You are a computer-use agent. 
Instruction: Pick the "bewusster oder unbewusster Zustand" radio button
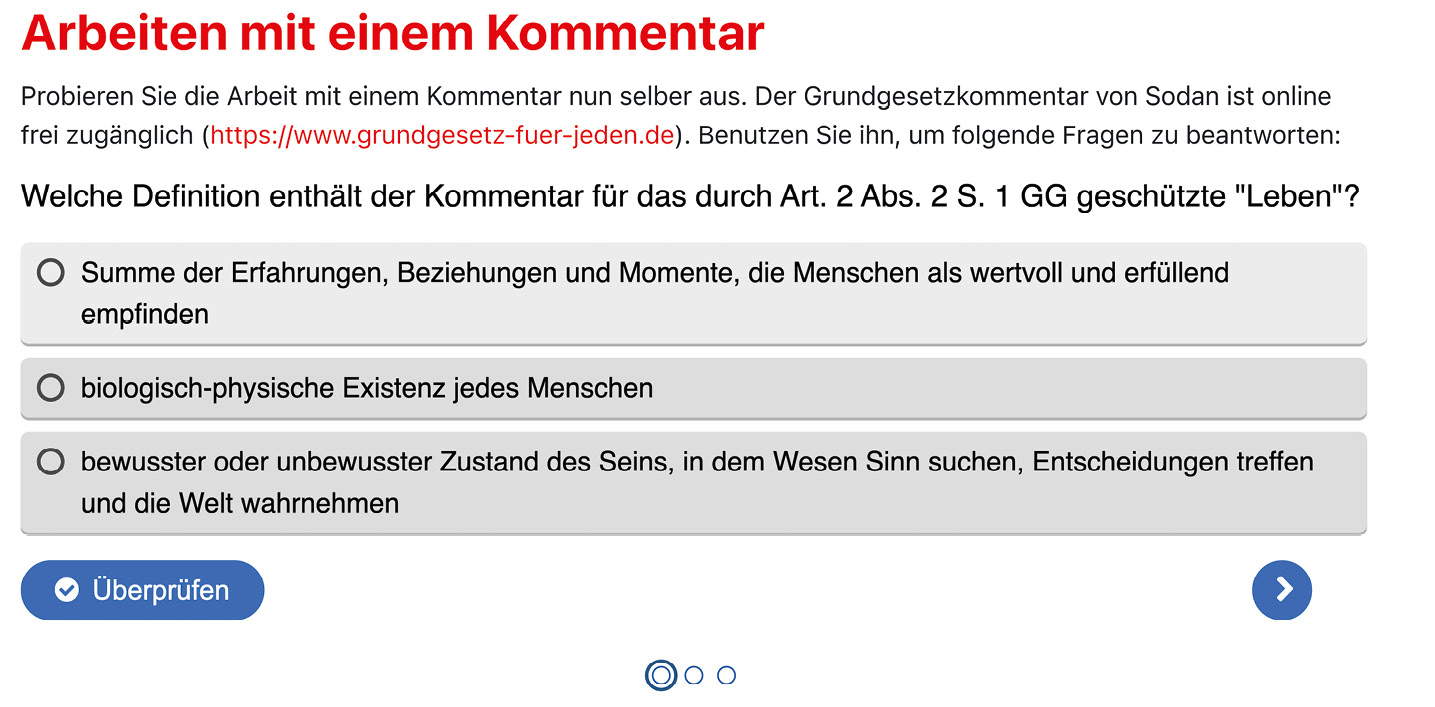point(50,461)
